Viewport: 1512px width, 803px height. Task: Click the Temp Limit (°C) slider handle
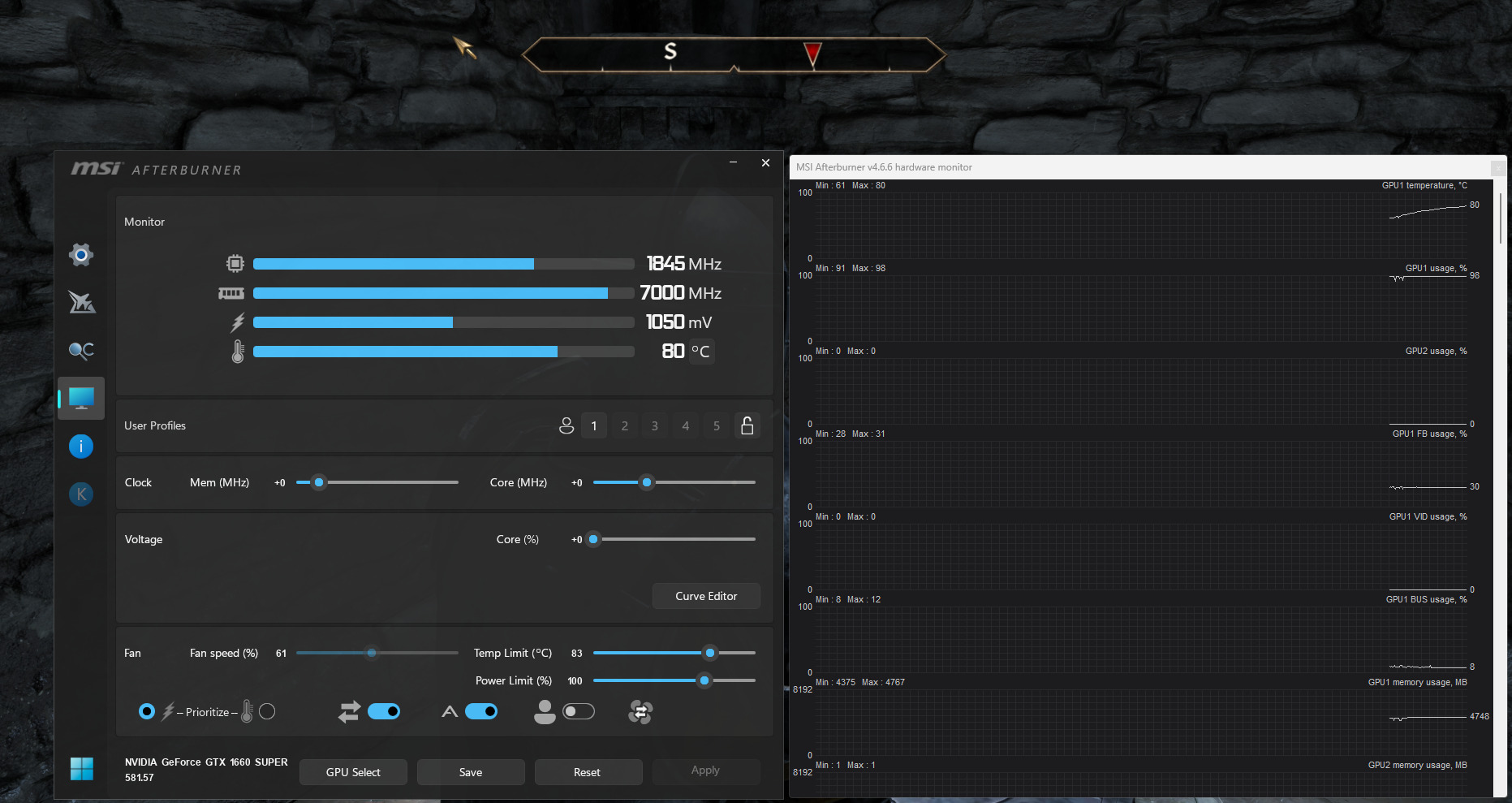pyautogui.click(x=710, y=653)
